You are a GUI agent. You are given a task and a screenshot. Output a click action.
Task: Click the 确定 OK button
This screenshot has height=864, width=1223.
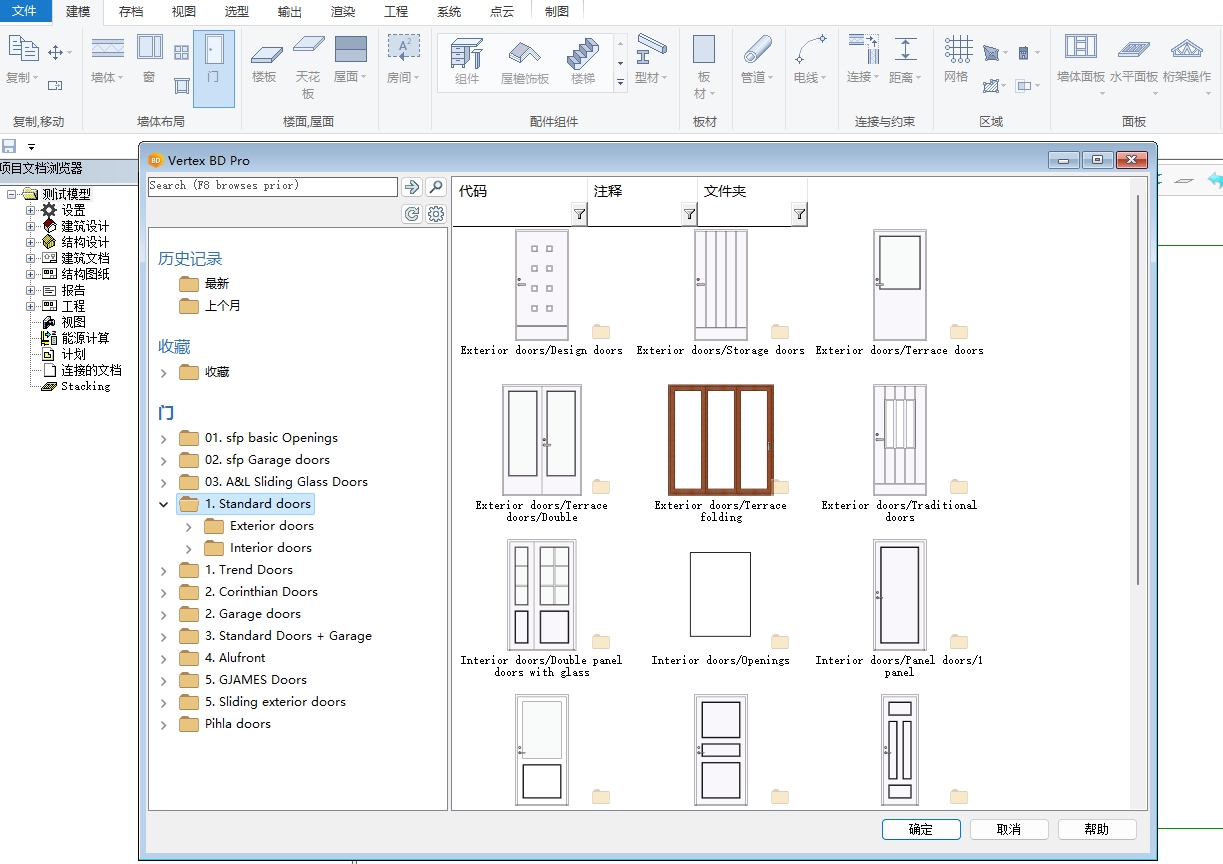pos(921,829)
